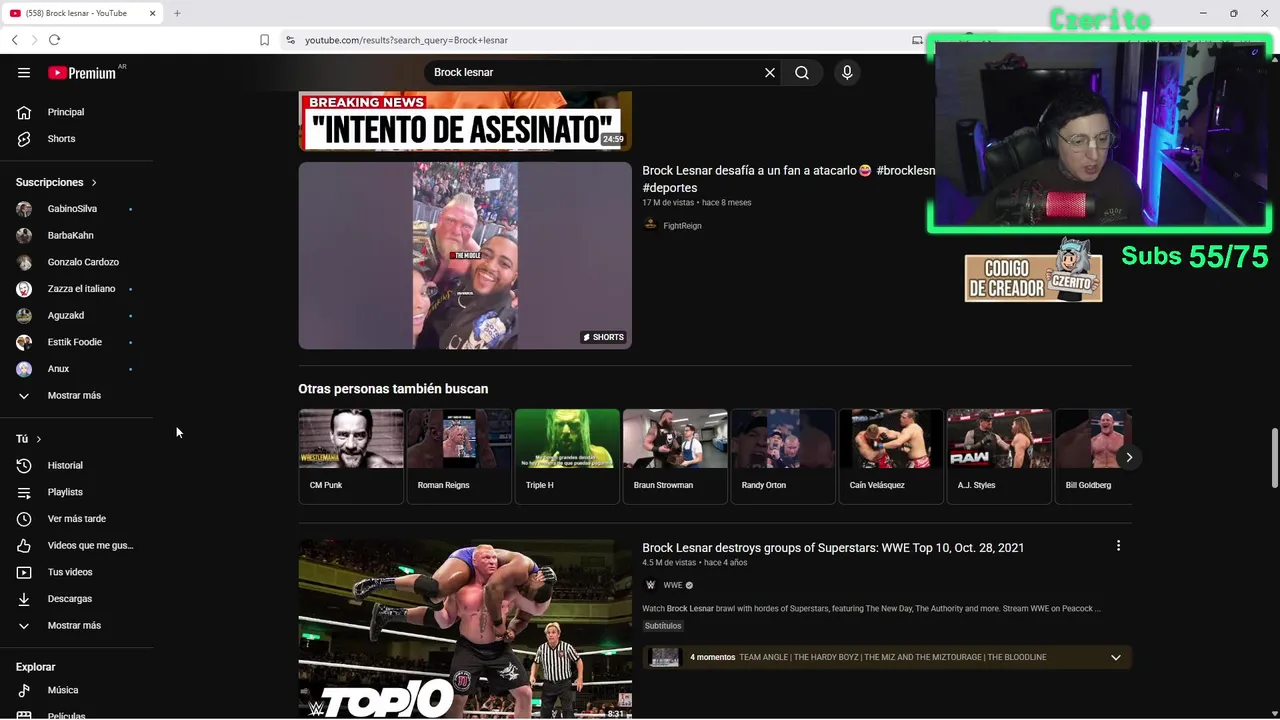Open a new browser tab

(x=177, y=13)
